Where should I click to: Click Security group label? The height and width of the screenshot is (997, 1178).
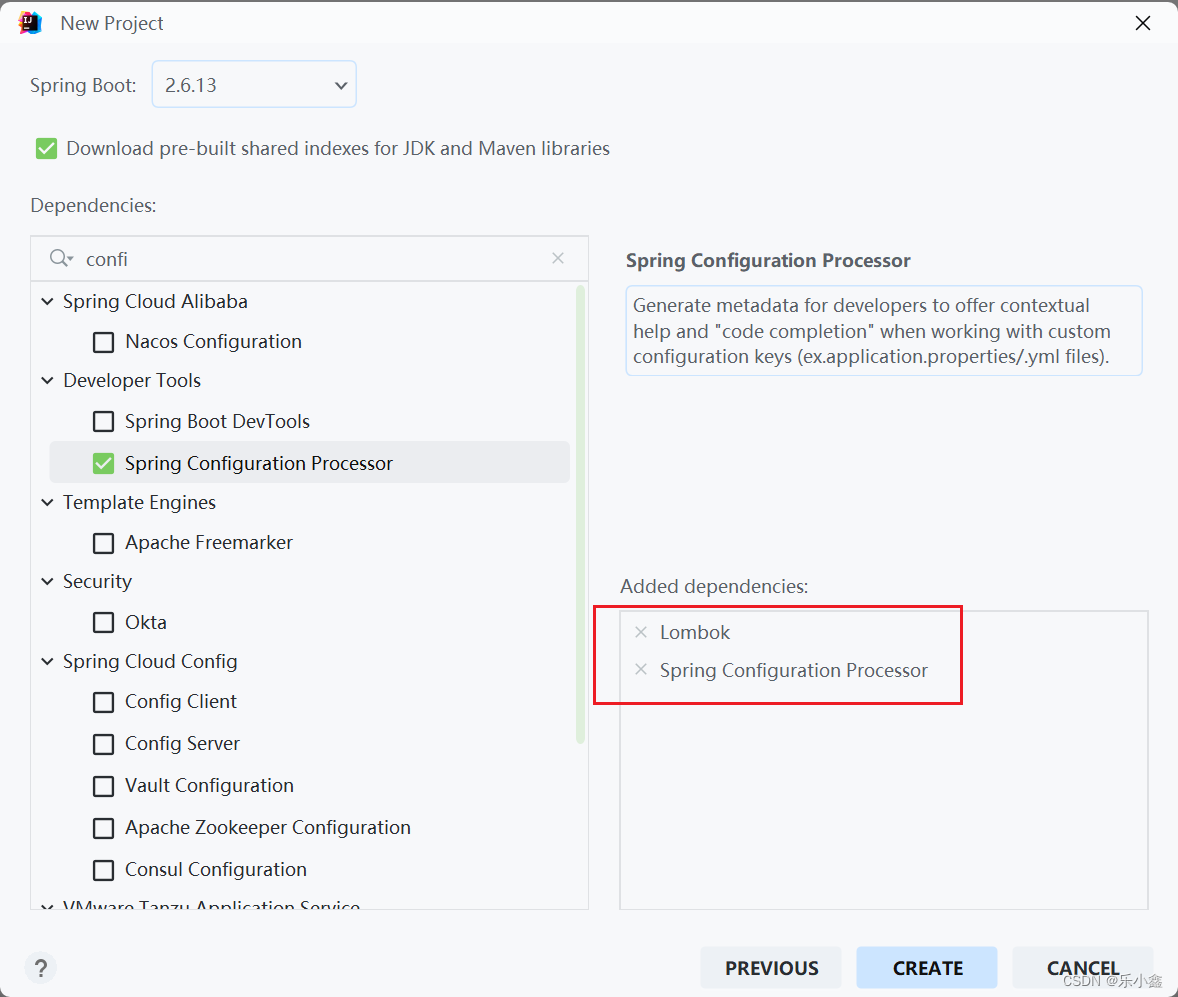[98, 582]
